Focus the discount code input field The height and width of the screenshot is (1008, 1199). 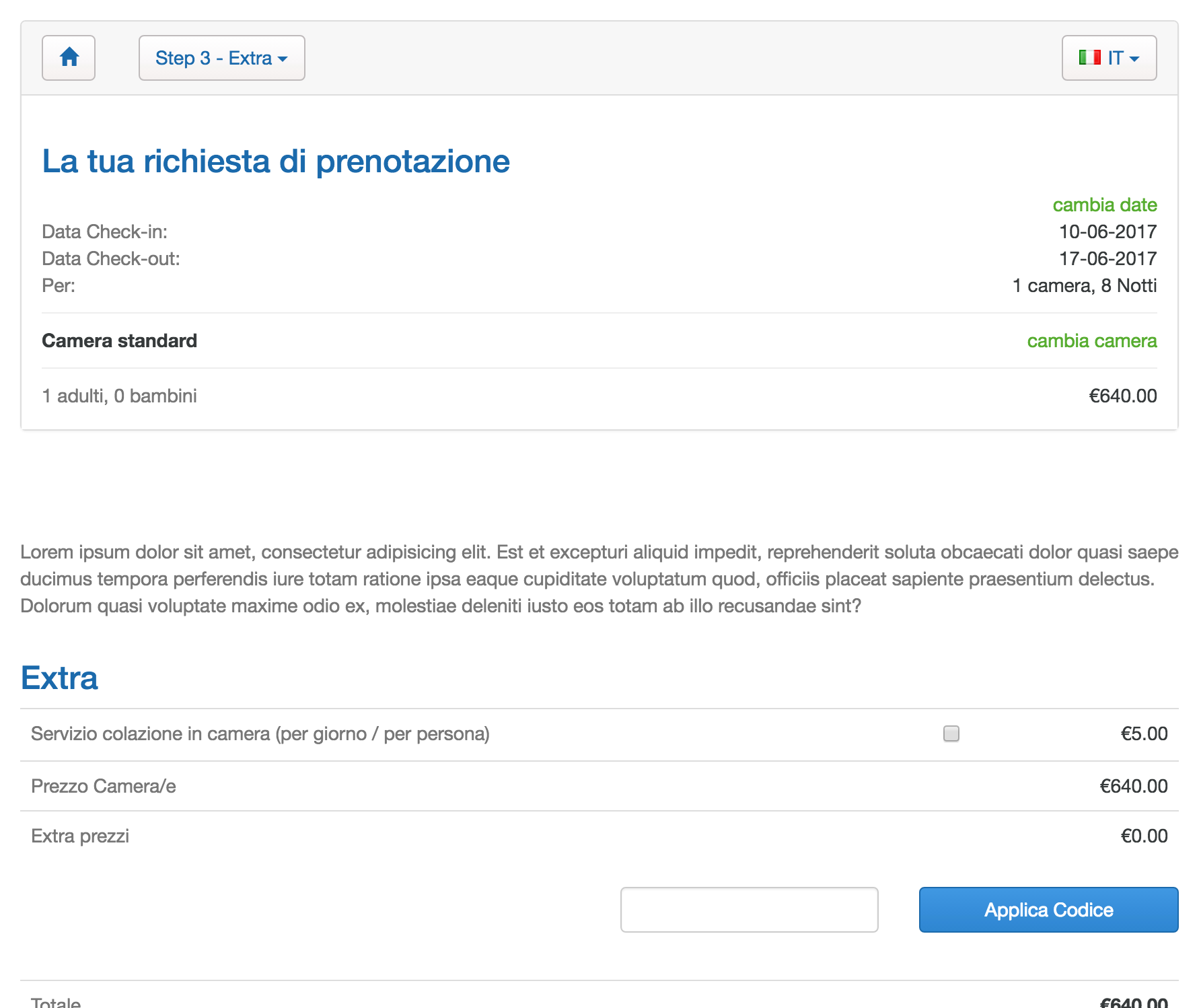[749, 910]
